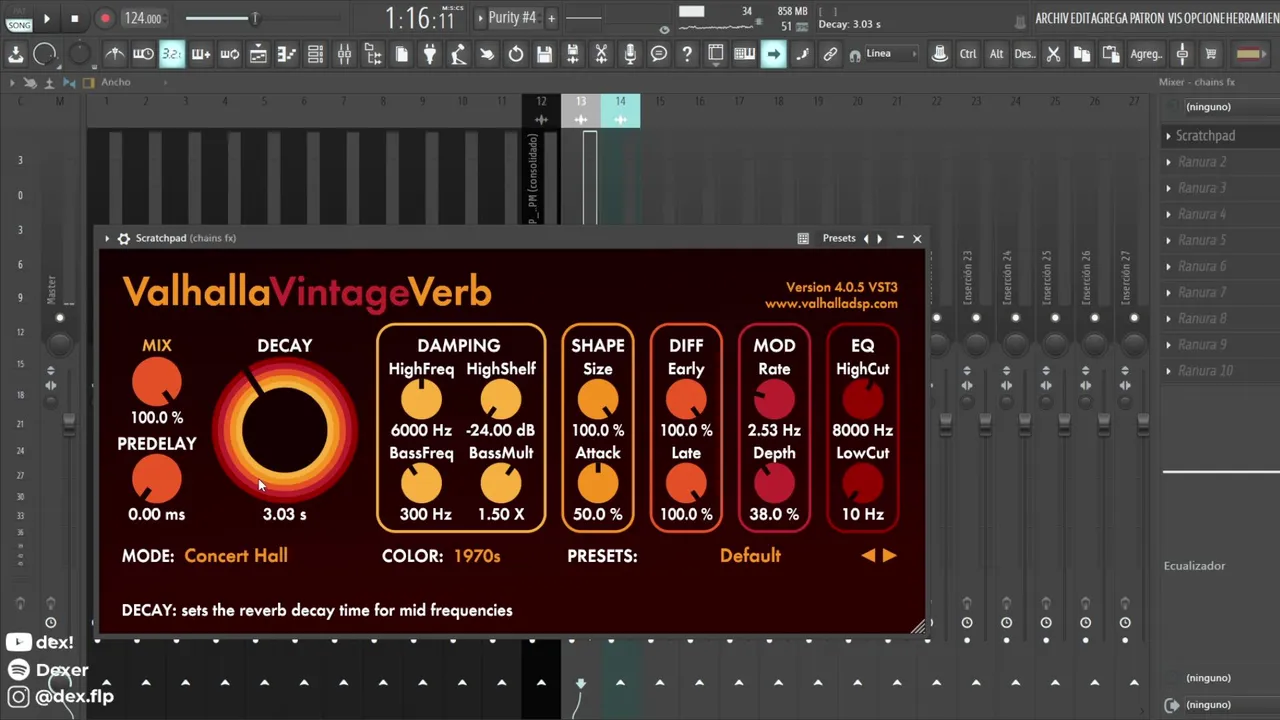The width and height of the screenshot is (1280, 720).
Task: Click the HighCut EQ knob
Action: tap(862, 400)
